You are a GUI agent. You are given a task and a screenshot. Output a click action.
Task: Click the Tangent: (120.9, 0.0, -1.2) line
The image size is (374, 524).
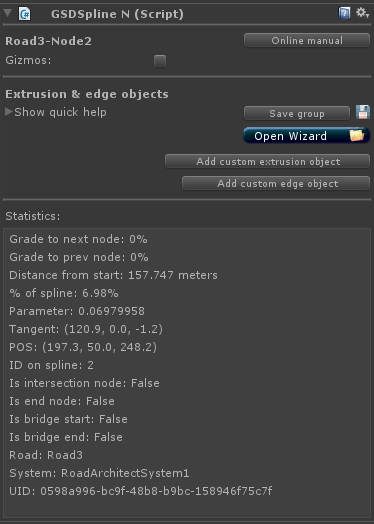click(x=86, y=330)
